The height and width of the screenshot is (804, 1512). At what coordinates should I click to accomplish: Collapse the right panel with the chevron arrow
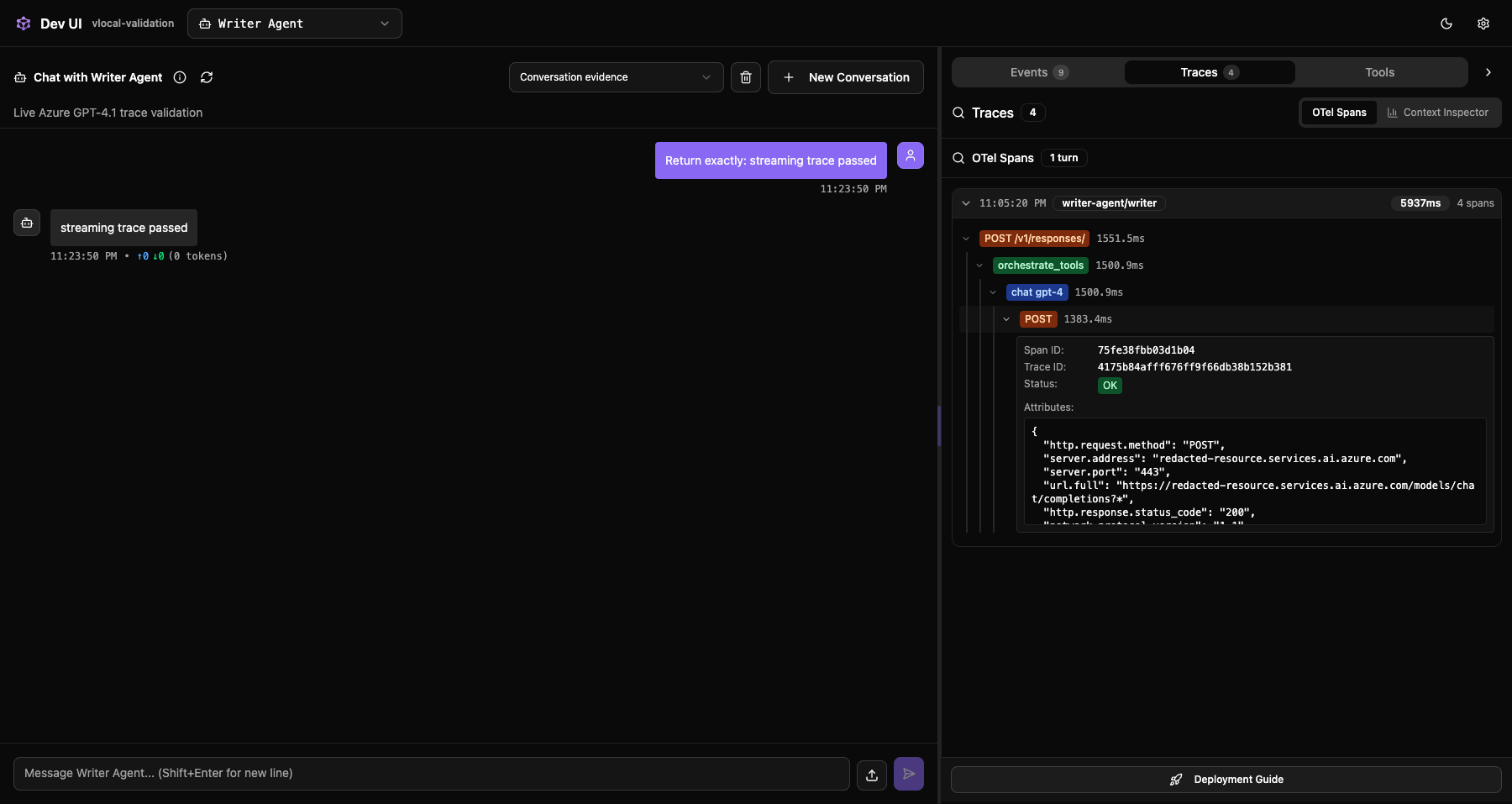[x=1488, y=72]
